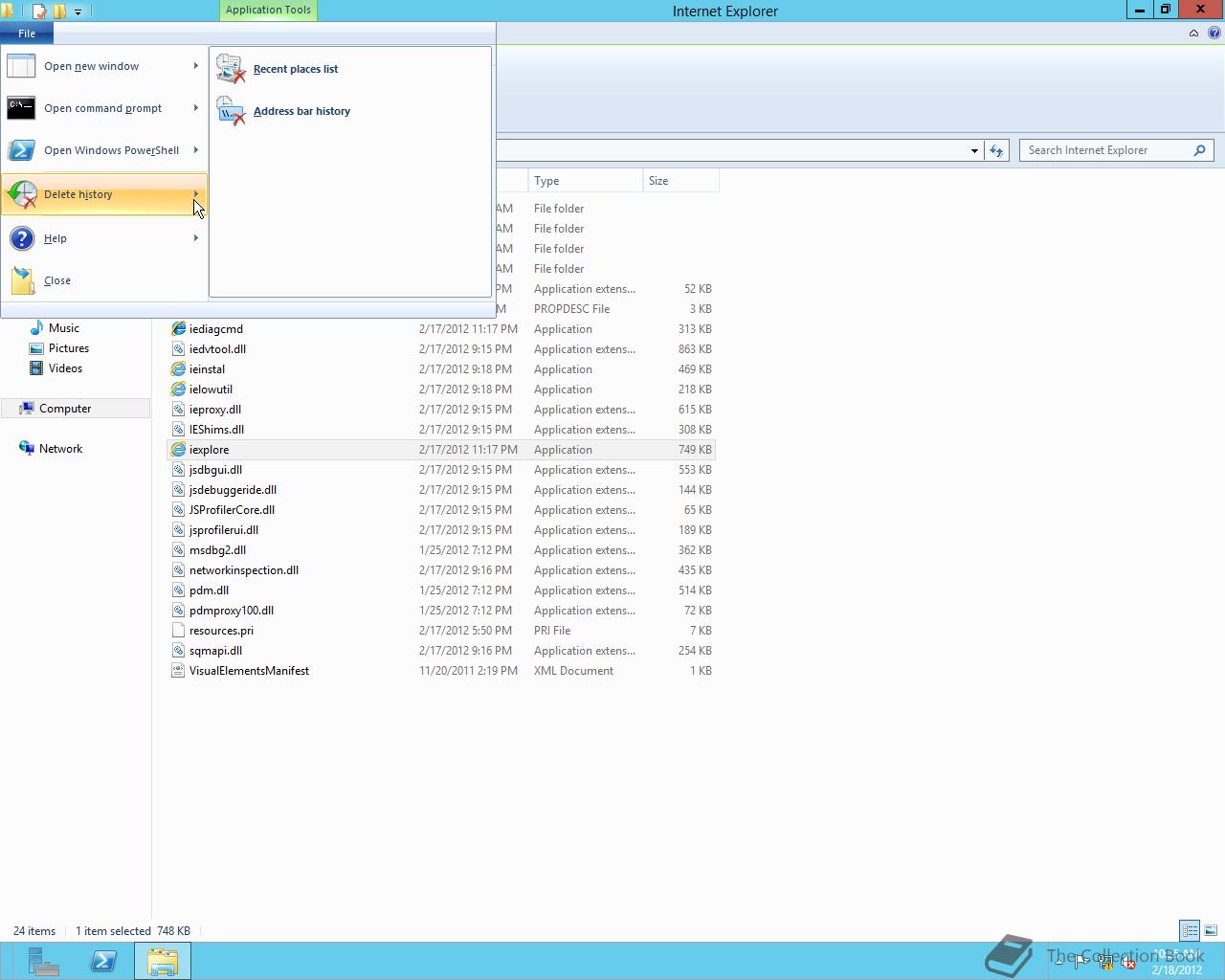
Task: Click iexplore application icon
Action: (x=178, y=450)
